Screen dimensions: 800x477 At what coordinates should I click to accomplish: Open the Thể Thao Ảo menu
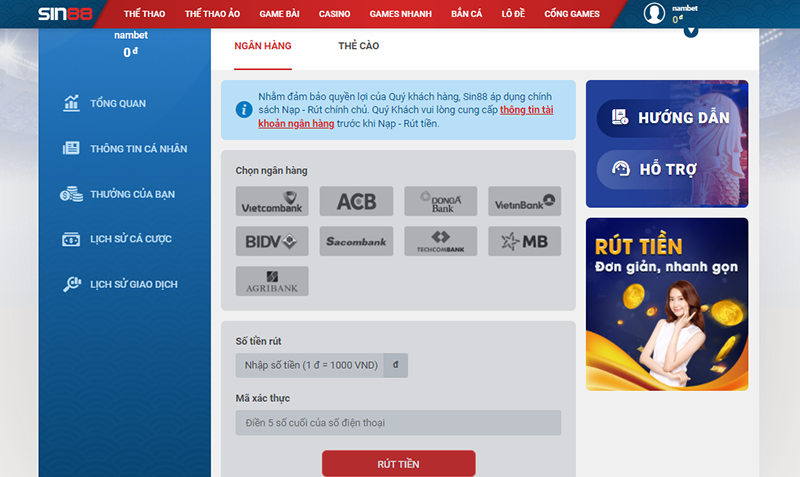pyautogui.click(x=212, y=14)
